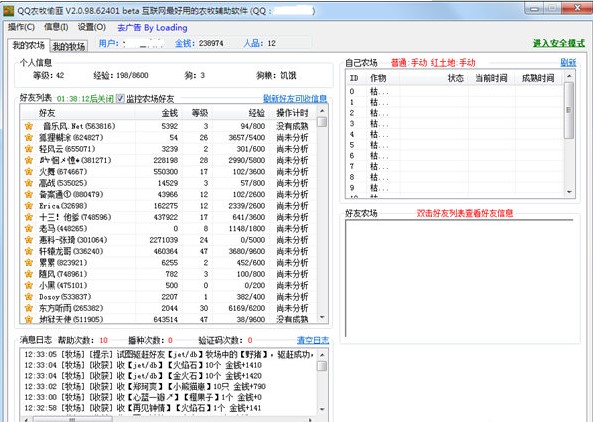Switch to the 我的农场 tab
This screenshot has width=593, height=422.
tap(28, 45)
